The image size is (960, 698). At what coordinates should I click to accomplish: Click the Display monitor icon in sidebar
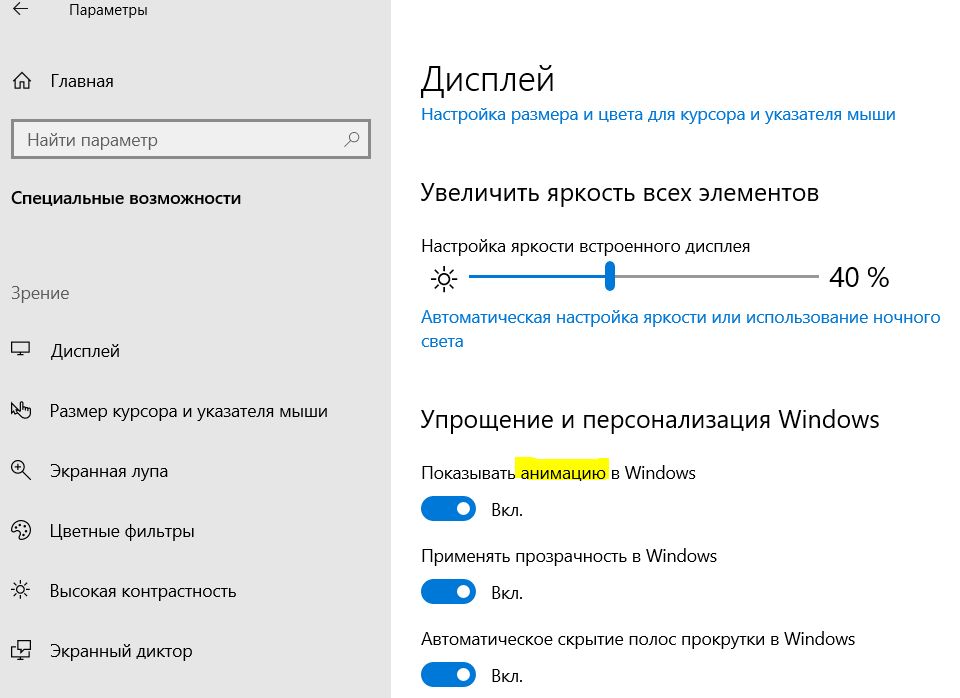[21, 351]
